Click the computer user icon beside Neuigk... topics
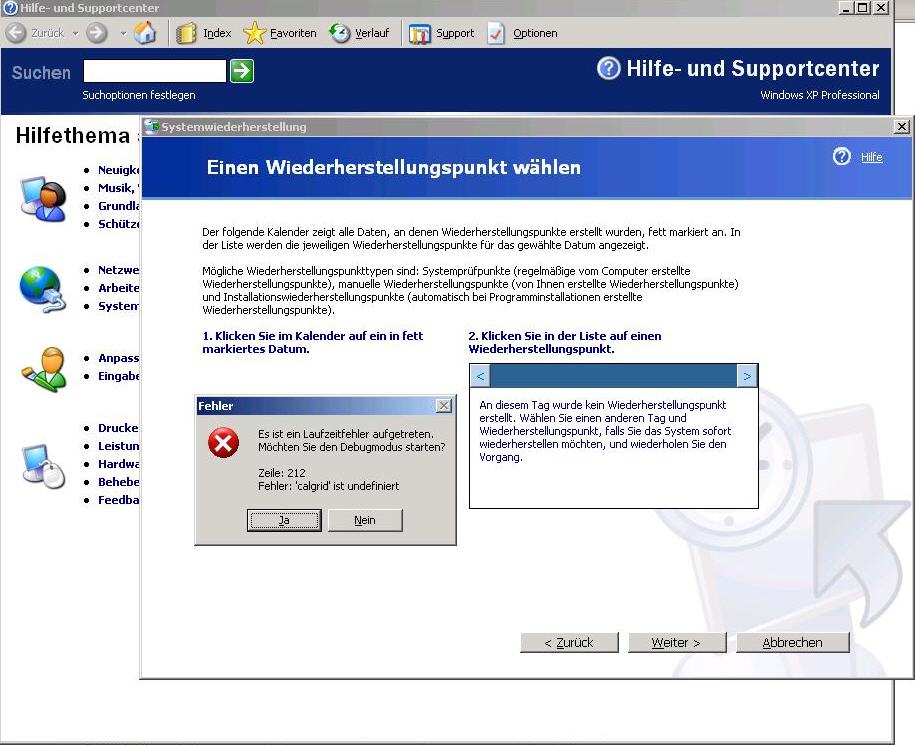 43,198
